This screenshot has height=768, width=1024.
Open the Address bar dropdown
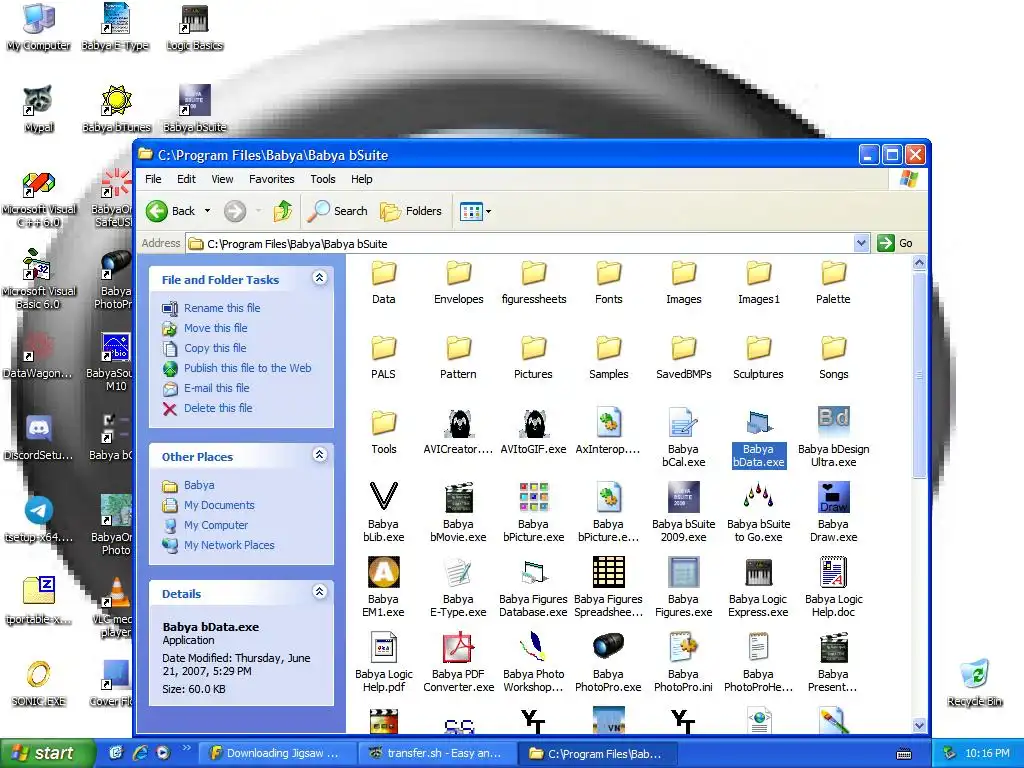point(861,243)
